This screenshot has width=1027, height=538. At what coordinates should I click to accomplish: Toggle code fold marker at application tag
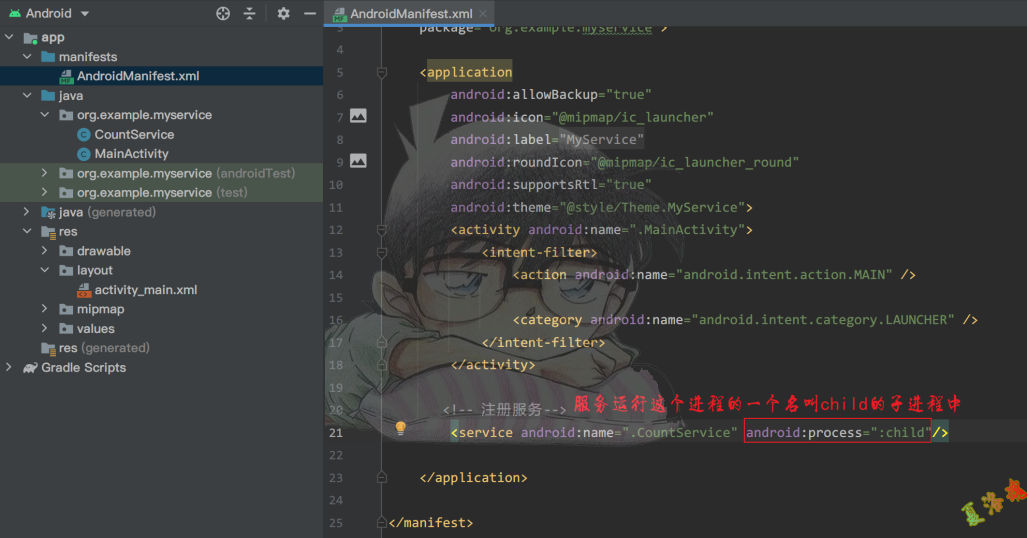click(x=381, y=72)
